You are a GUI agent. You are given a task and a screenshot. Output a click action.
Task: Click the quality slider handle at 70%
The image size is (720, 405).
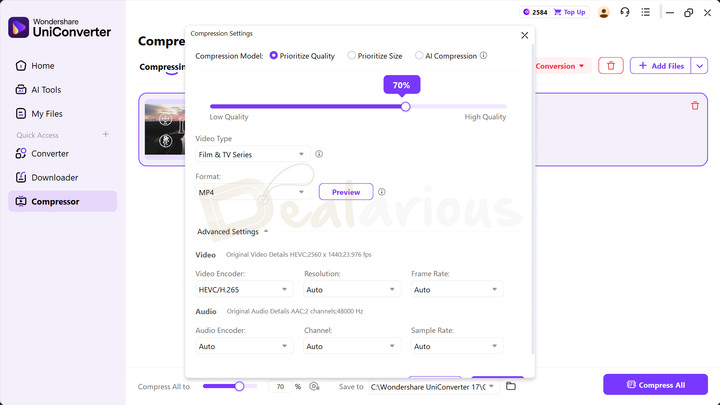coord(405,107)
